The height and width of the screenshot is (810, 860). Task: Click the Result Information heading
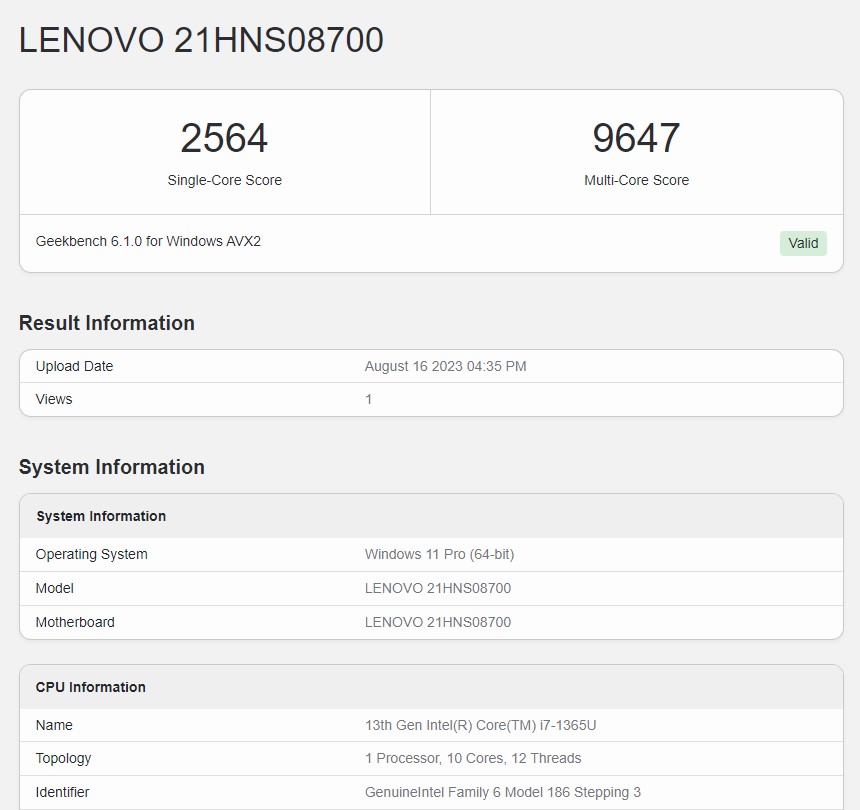pos(107,323)
